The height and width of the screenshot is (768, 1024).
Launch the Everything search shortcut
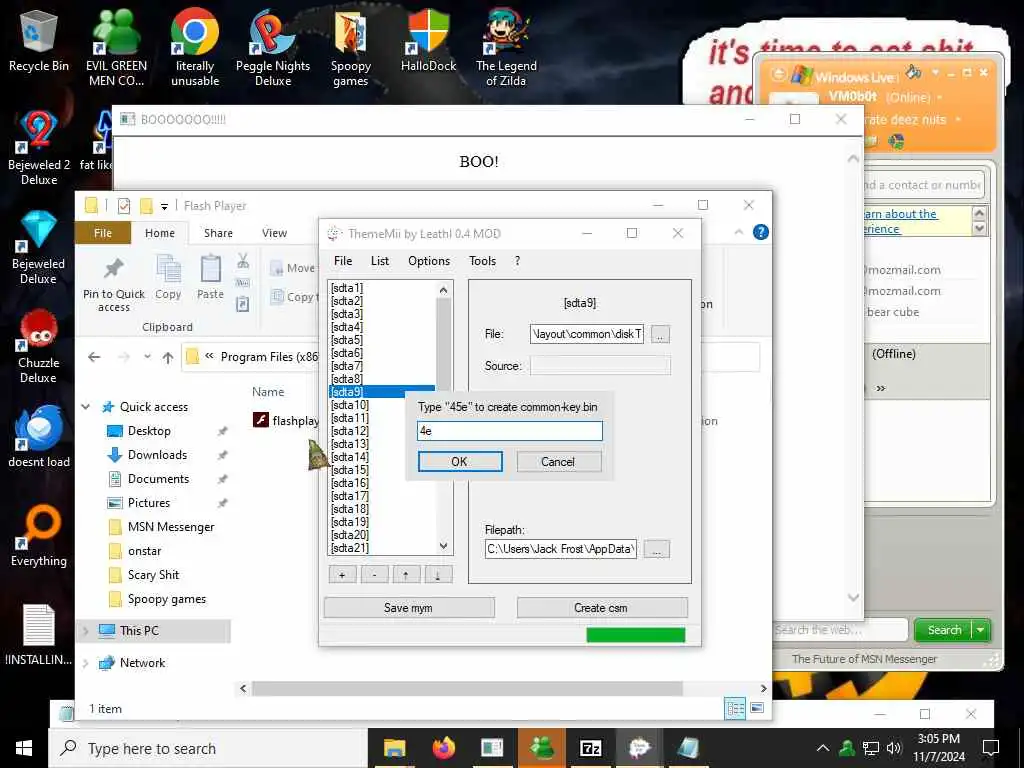click(x=39, y=536)
